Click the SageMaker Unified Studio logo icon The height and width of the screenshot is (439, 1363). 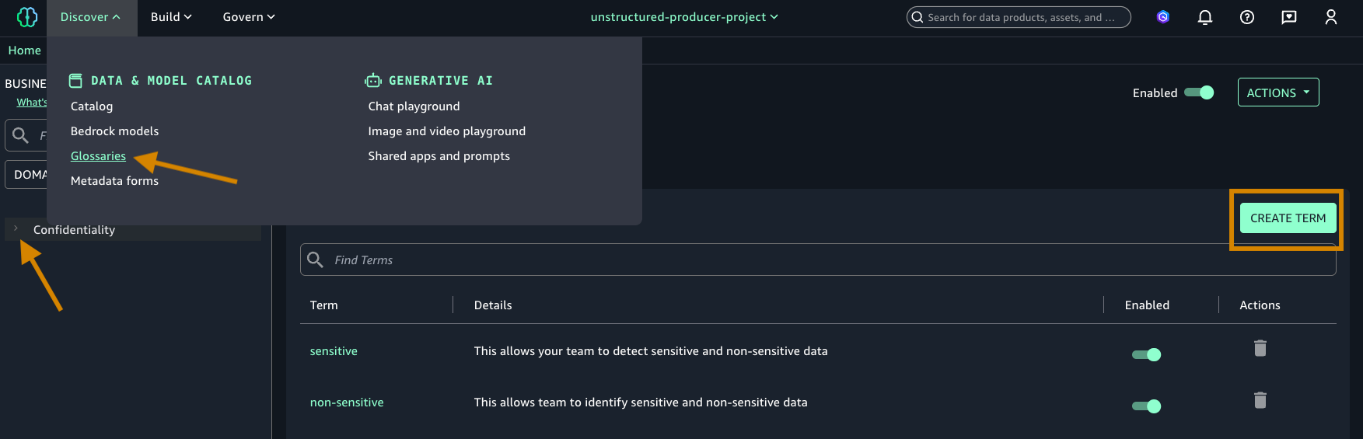27,17
